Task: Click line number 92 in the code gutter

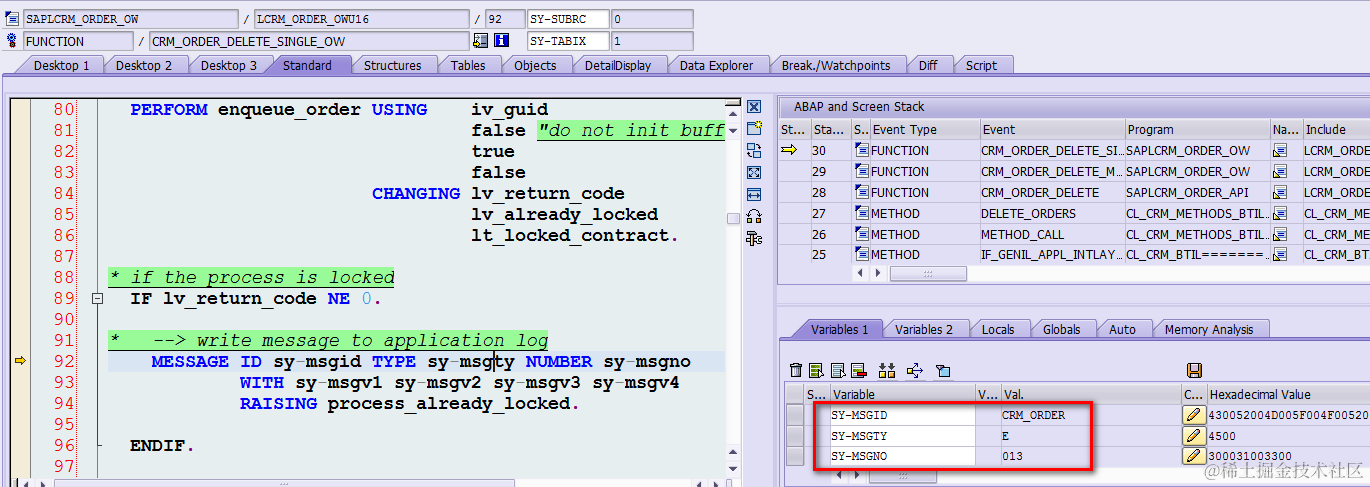Action: [x=63, y=362]
